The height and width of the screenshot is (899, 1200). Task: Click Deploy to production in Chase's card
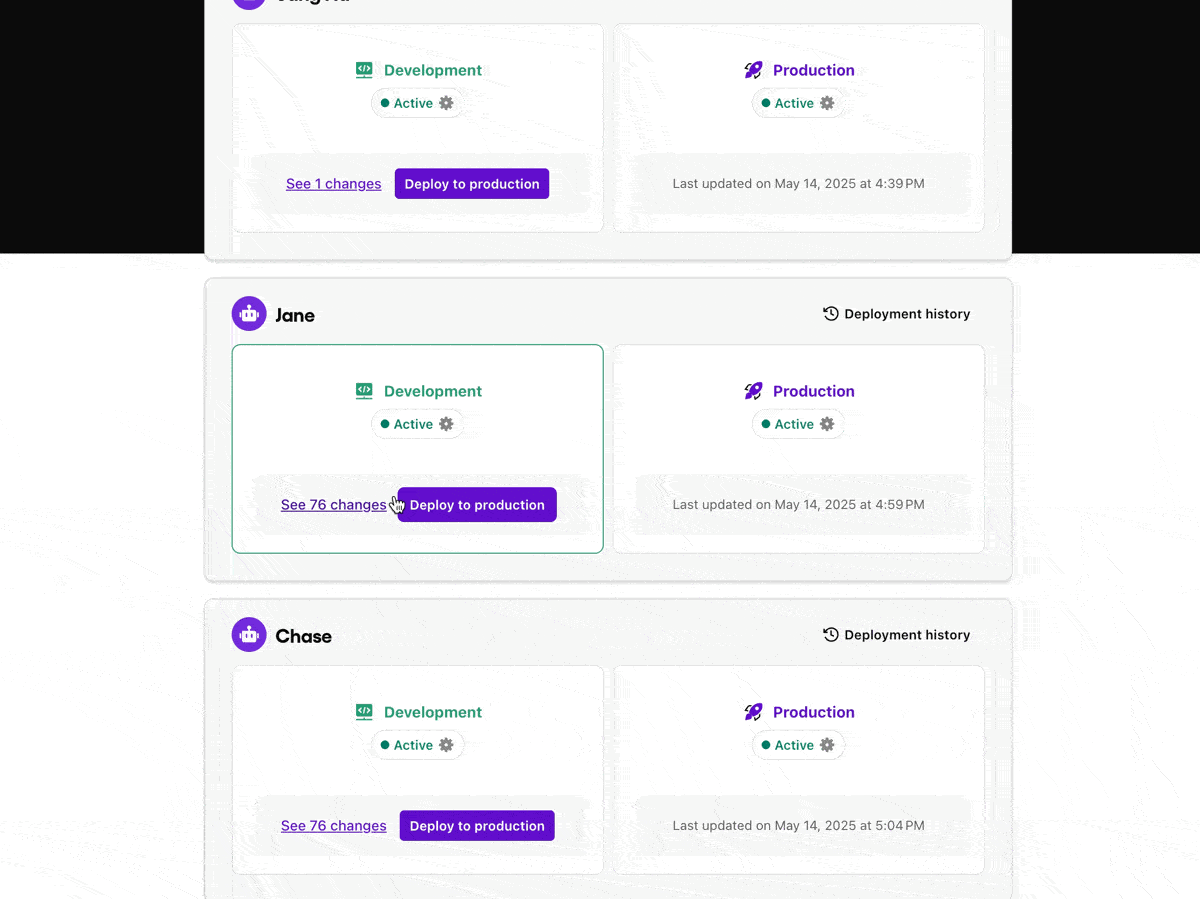(477, 825)
